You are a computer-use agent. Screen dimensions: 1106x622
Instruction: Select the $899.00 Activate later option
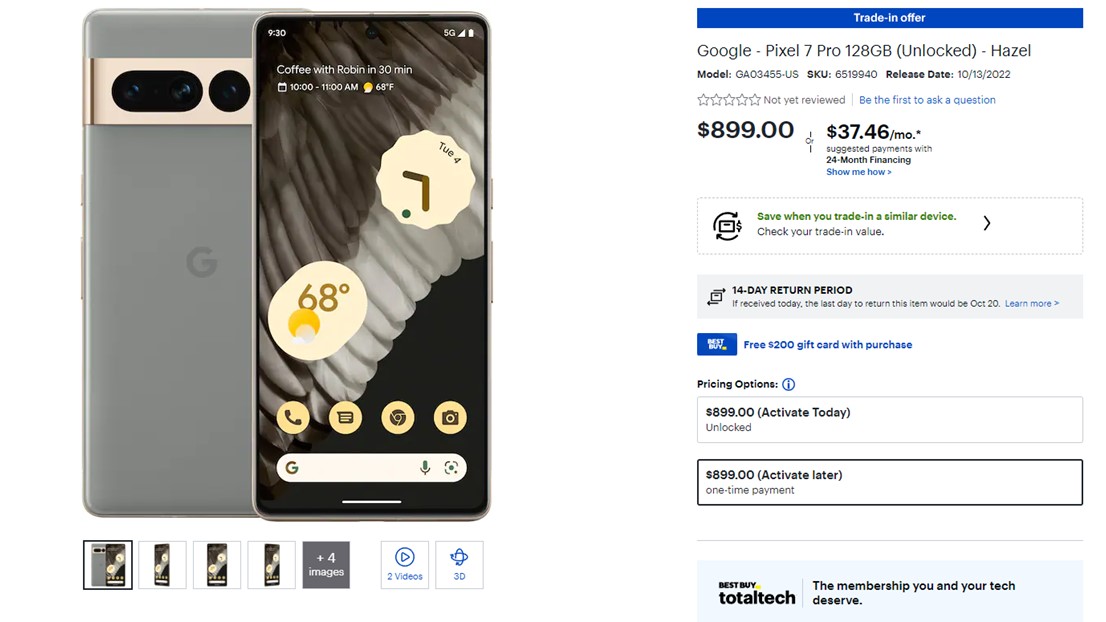tap(889, 482)
